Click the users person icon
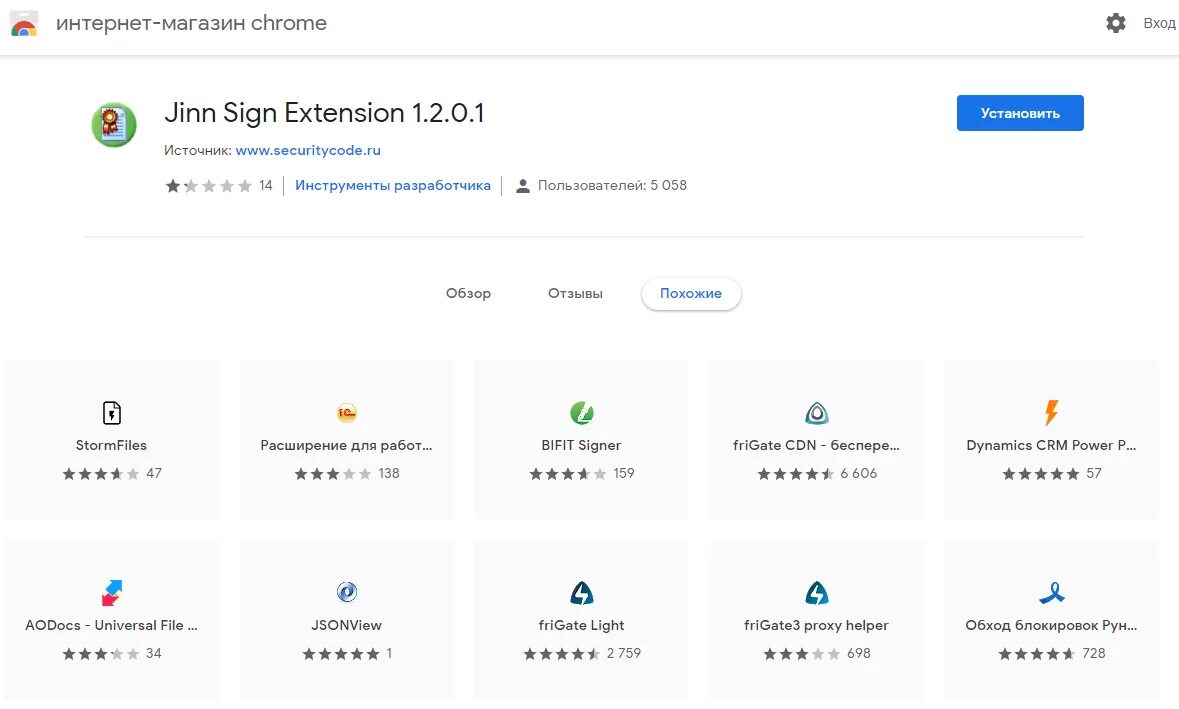 coord(523,186)
